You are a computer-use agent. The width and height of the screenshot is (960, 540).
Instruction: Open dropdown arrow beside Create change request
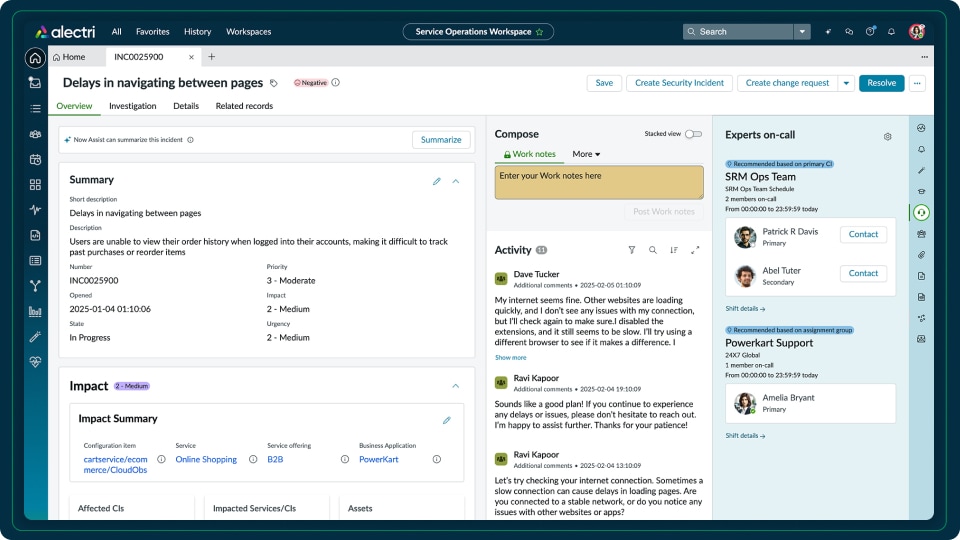click(847, 83)
